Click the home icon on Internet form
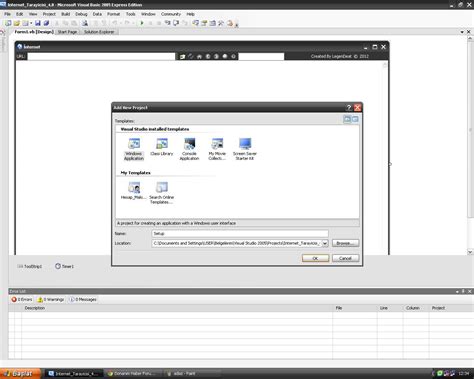 (x=199, y=57)
